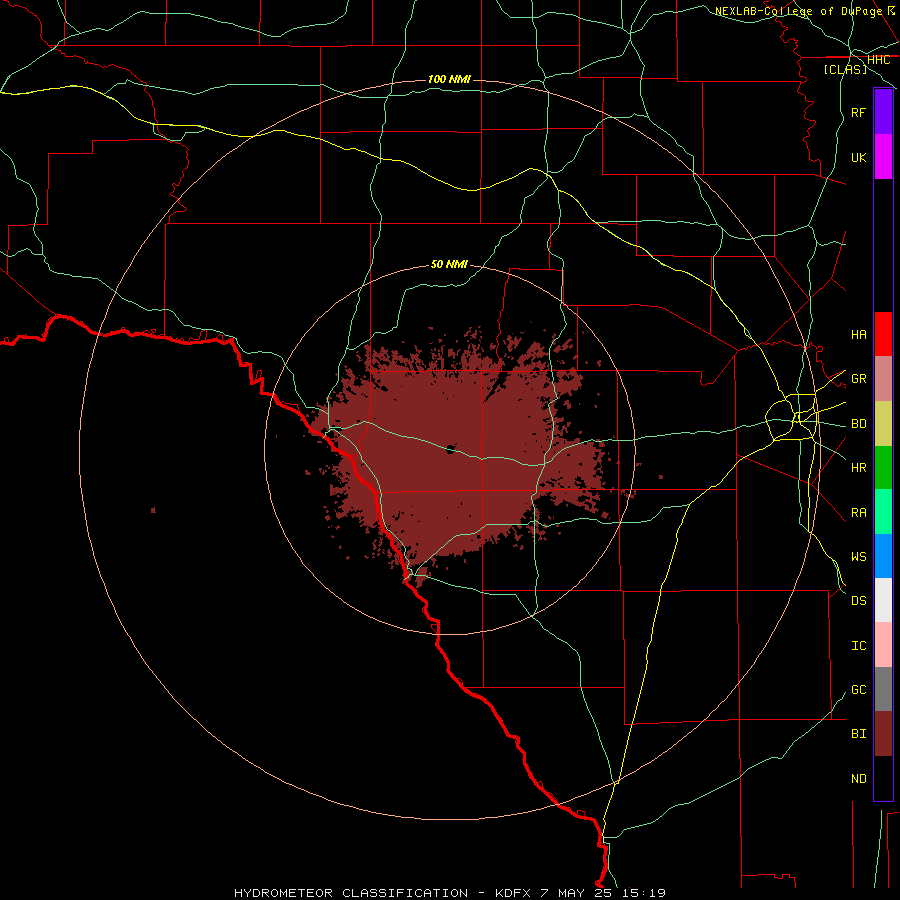Click the Hydrometeor Classification KDFX title text
The width and height of the screenshot is (900, 900).
pyautogui.click(x=450, y=893)
